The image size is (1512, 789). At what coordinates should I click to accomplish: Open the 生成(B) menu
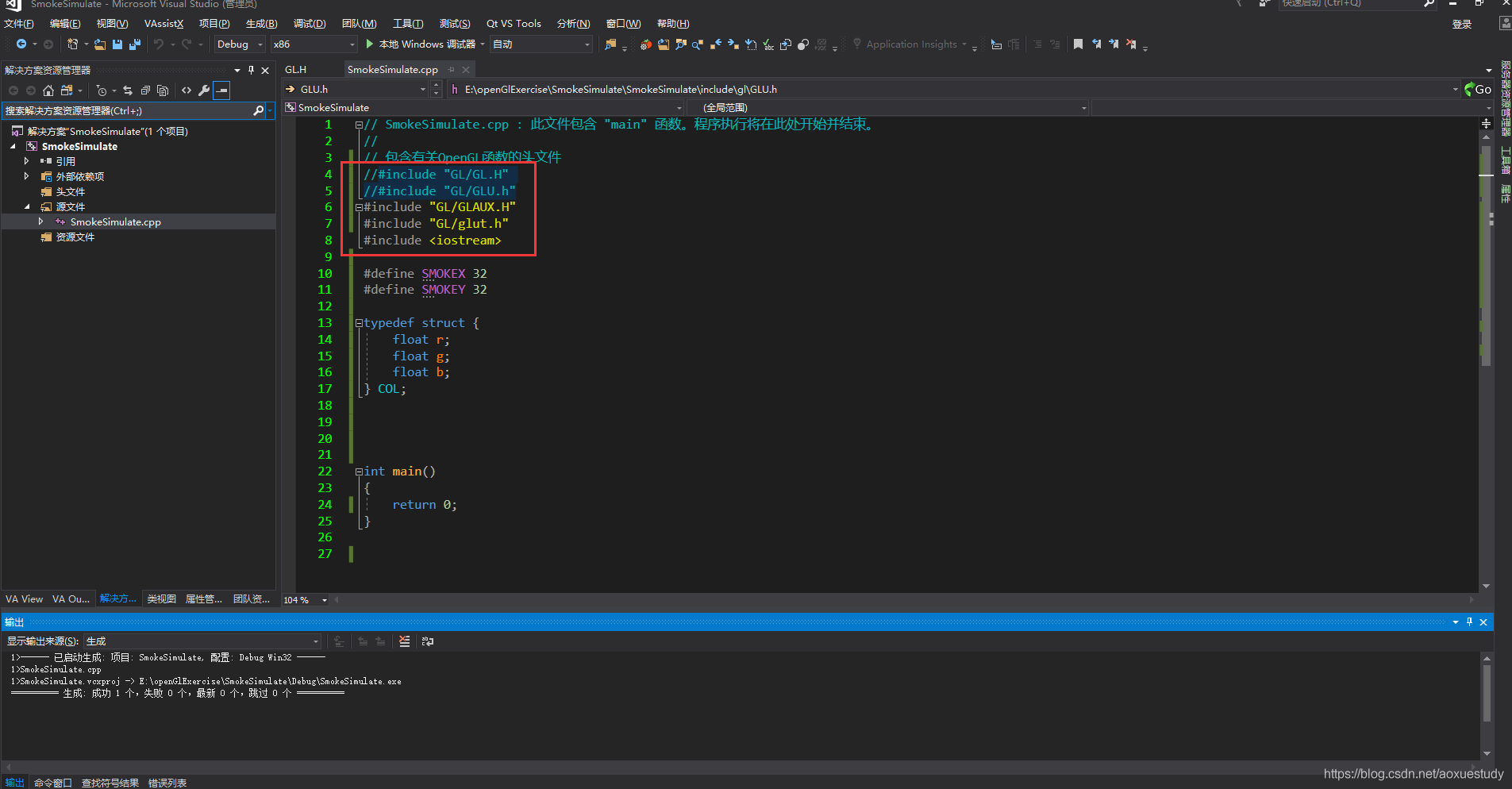pyautogui.click(x=262, y=24)
